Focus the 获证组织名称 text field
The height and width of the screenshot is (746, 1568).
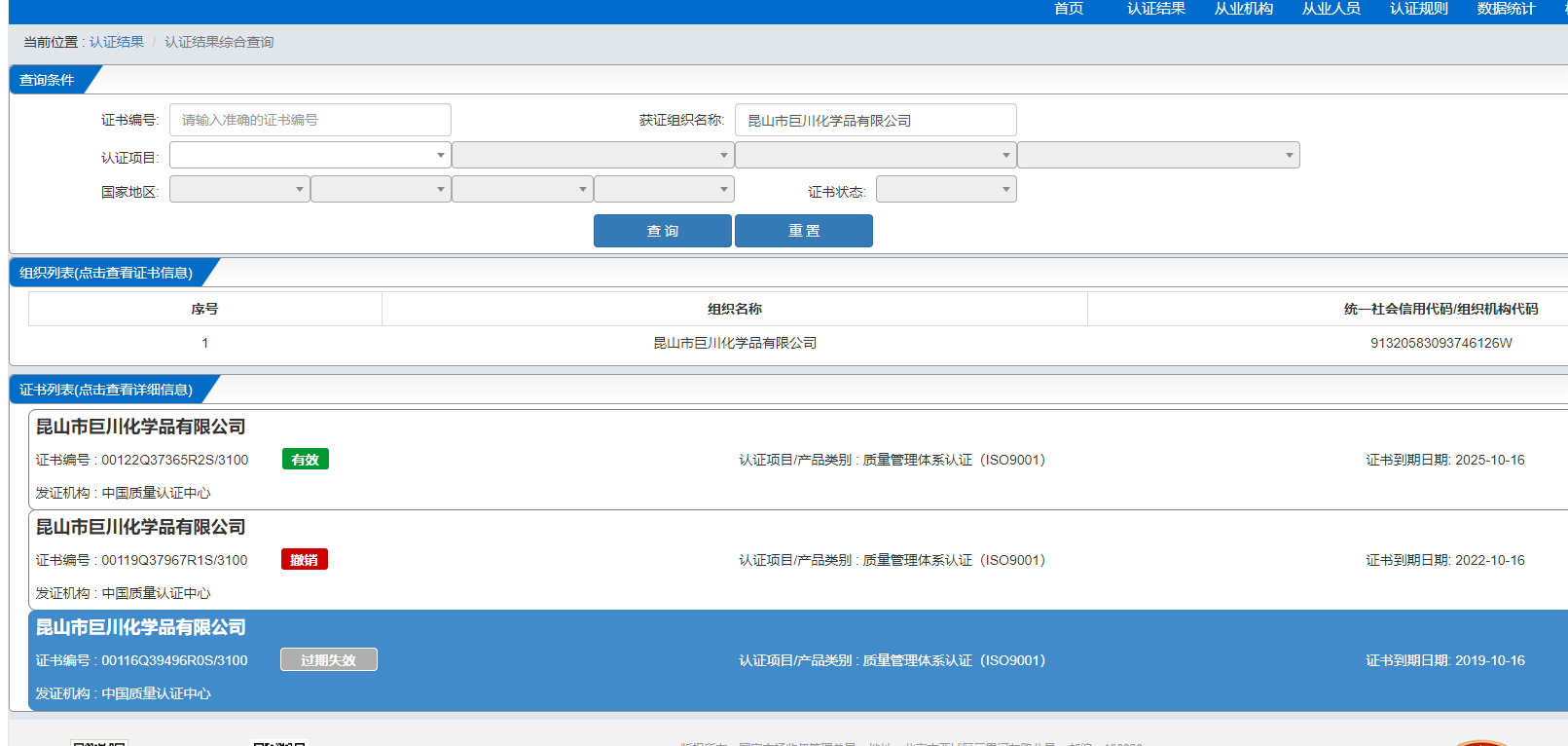(x=875, y=120)
